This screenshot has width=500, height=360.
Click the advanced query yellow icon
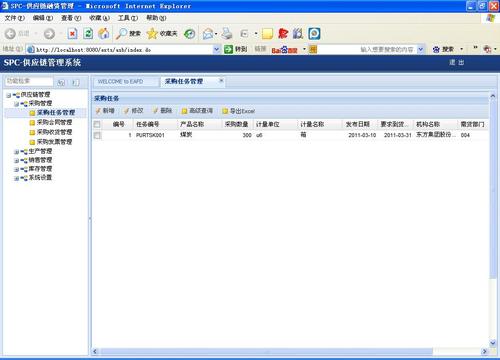click(184, 111)
